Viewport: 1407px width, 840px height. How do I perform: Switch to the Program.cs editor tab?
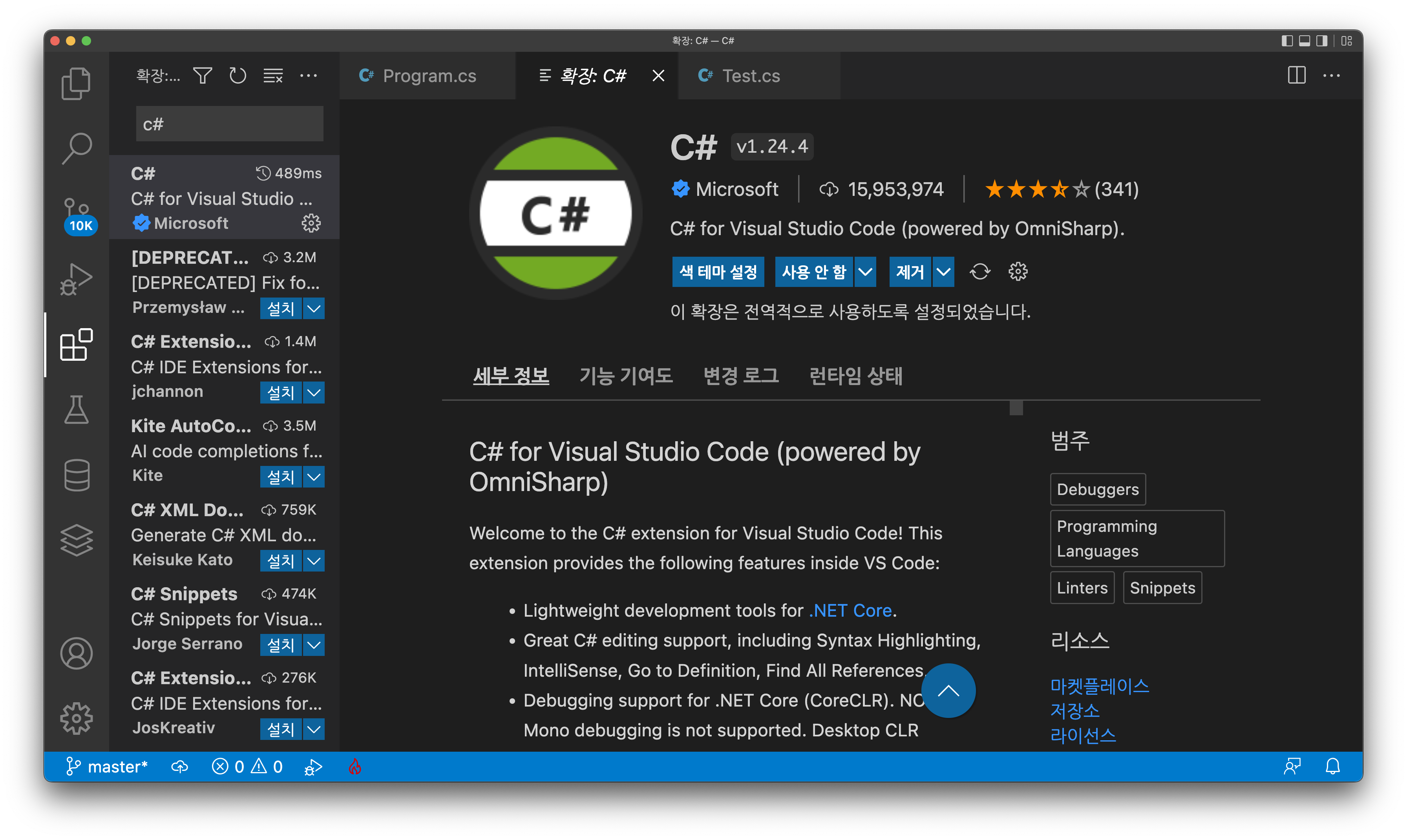click(428, 75)
